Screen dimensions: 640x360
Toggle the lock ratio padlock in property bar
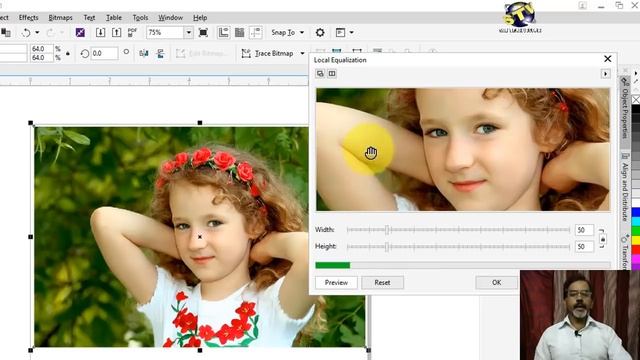pyautogui.click(x=68, y=53)
